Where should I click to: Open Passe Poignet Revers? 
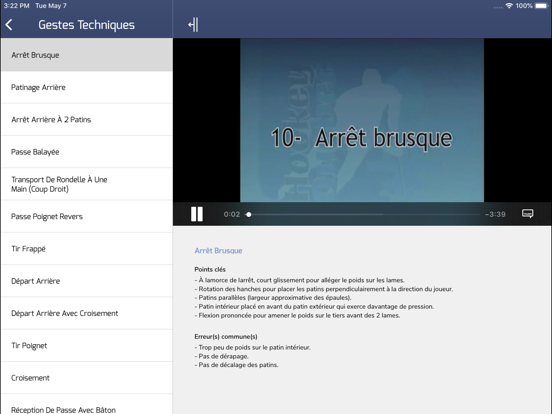87,217
